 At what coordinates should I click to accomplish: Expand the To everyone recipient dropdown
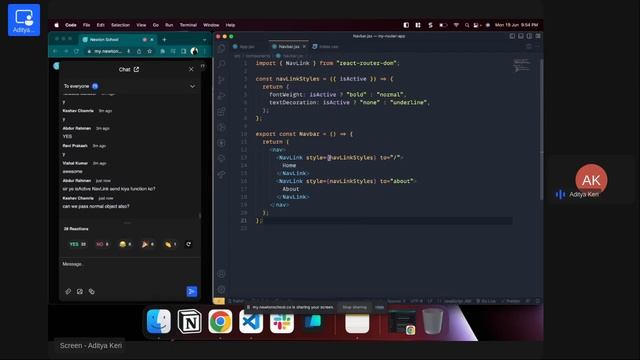pos(192,87)
